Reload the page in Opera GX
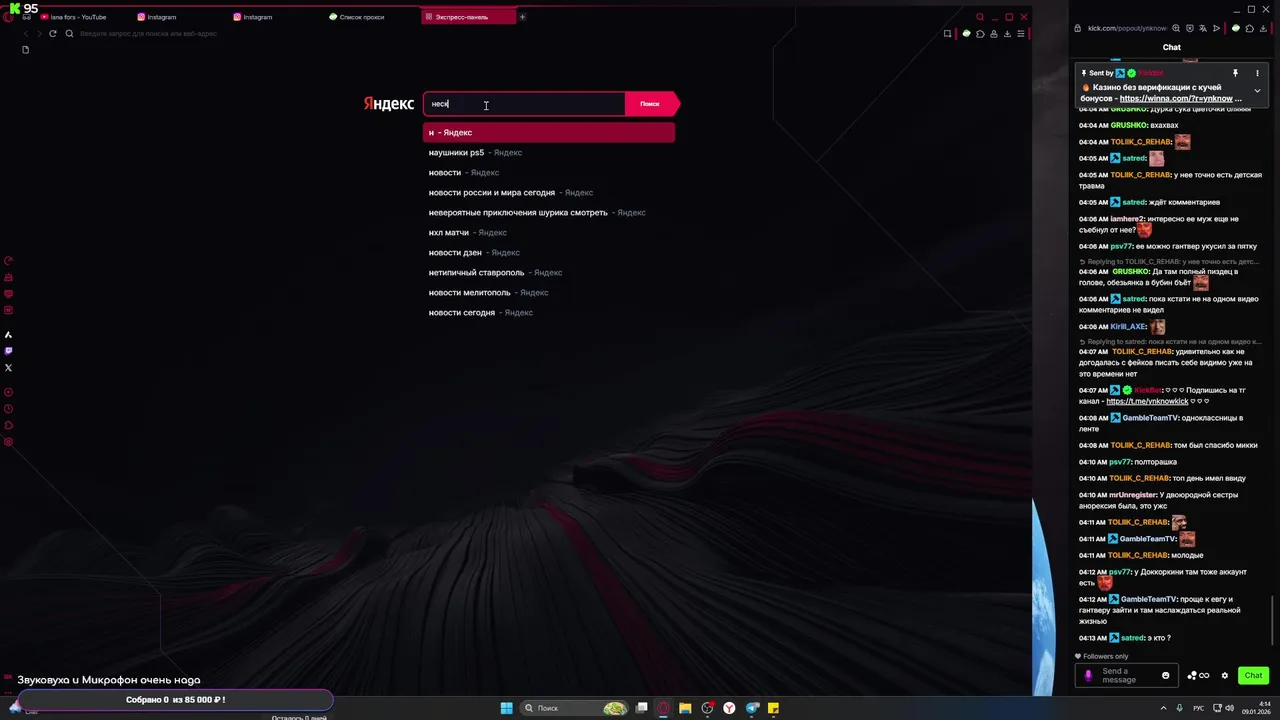The image size is (1280, 720). [x=53, y=33]
